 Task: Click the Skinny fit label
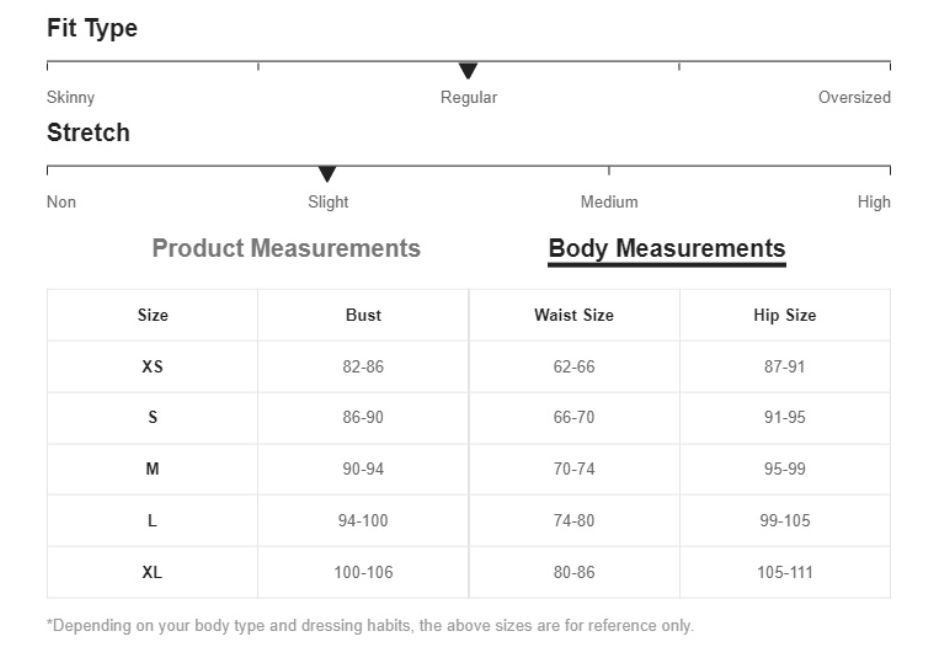tap(70, 98)
